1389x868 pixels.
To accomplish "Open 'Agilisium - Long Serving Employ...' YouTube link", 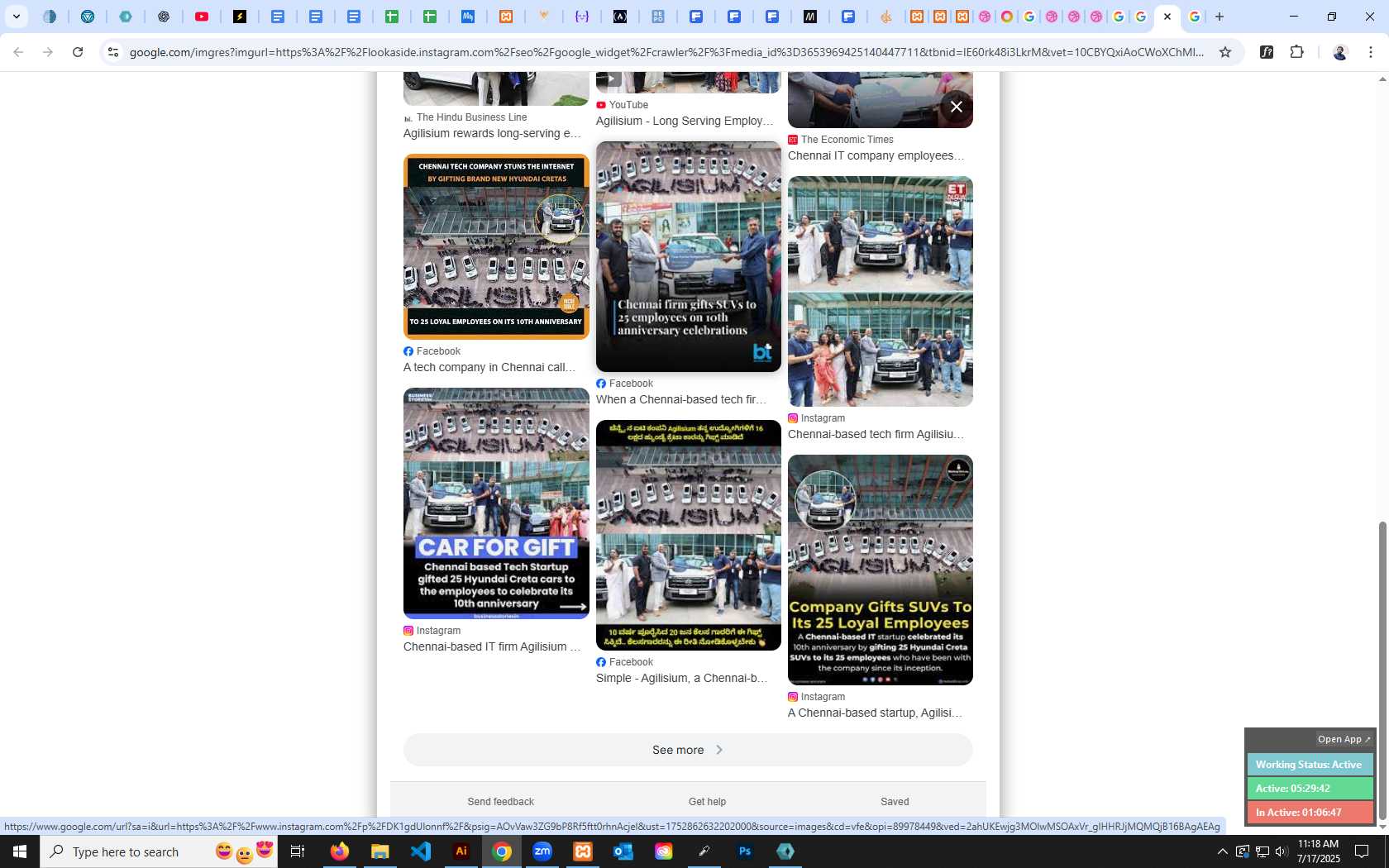I will pos(685,121).
